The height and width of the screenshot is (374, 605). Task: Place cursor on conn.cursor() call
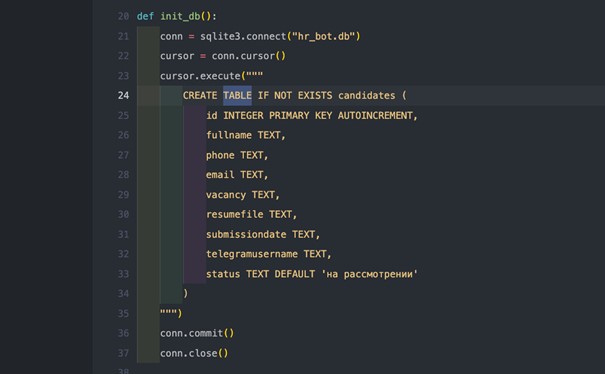(249, 56)
